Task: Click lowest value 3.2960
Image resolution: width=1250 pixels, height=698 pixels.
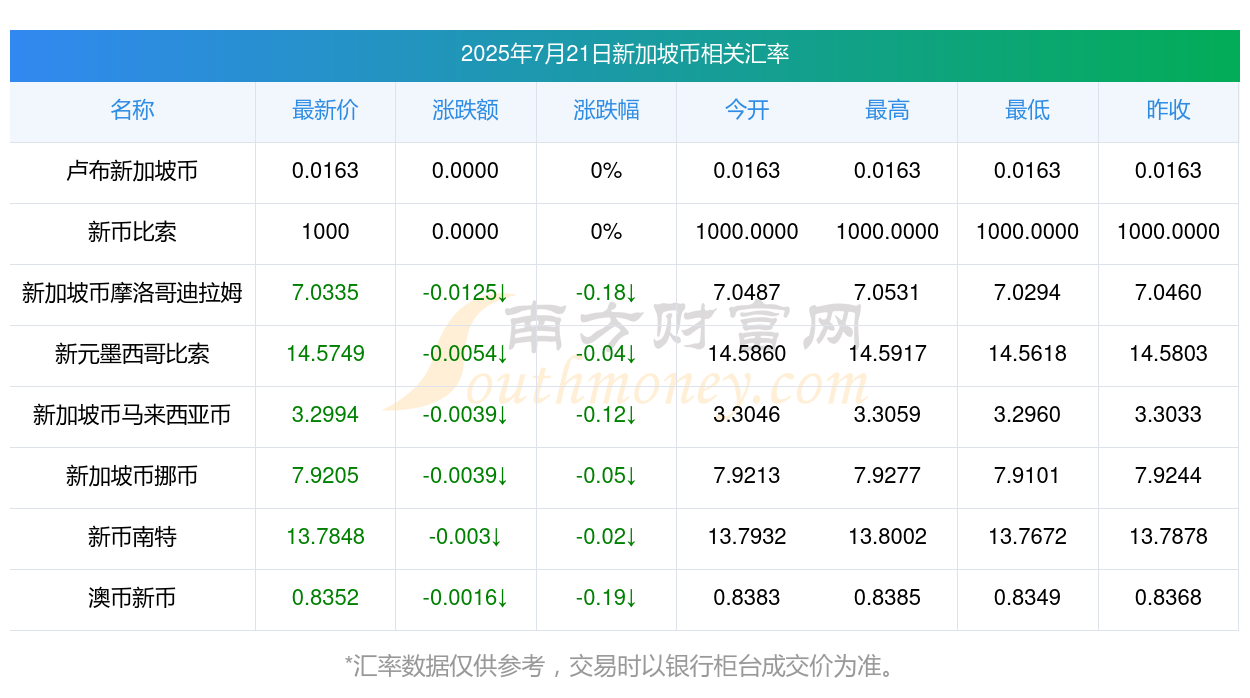Action: [x=1027, y=415]
